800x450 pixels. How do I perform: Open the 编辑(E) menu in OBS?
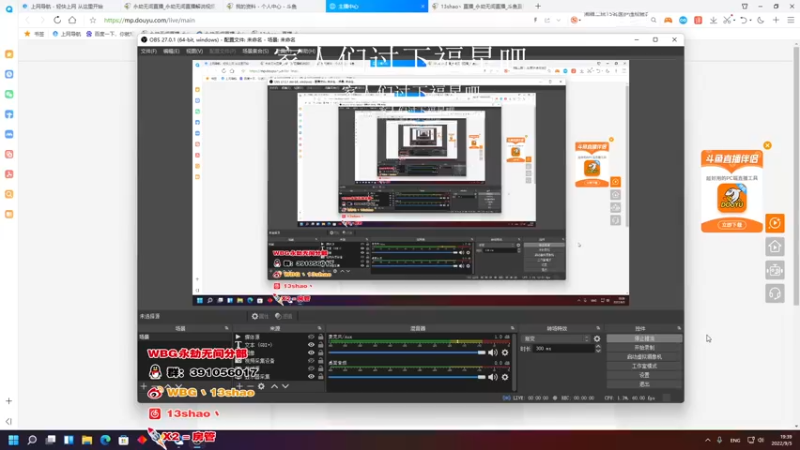(x=171, y=51)
